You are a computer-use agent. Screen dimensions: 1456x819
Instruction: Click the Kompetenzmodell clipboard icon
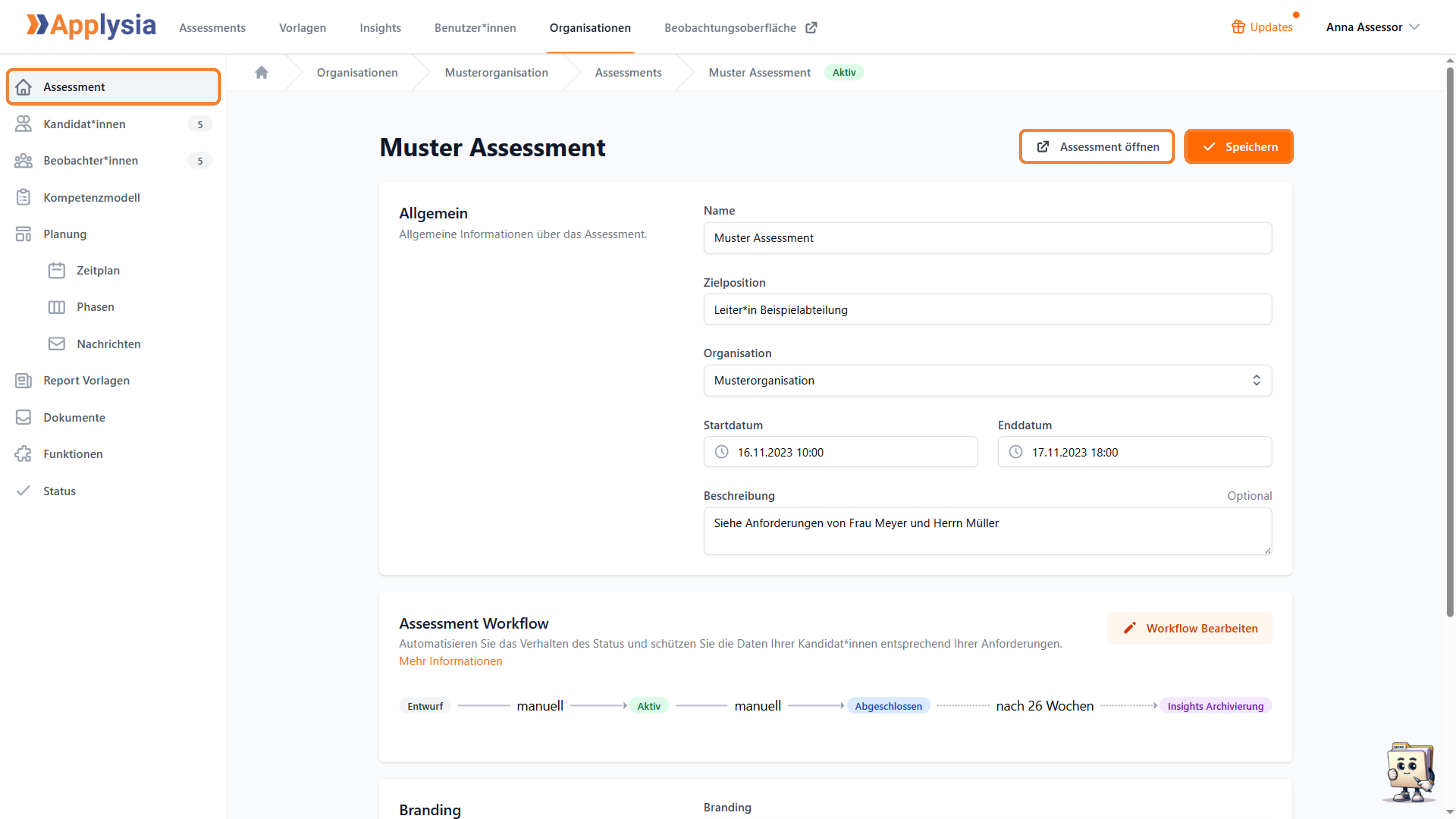point(23,197)
